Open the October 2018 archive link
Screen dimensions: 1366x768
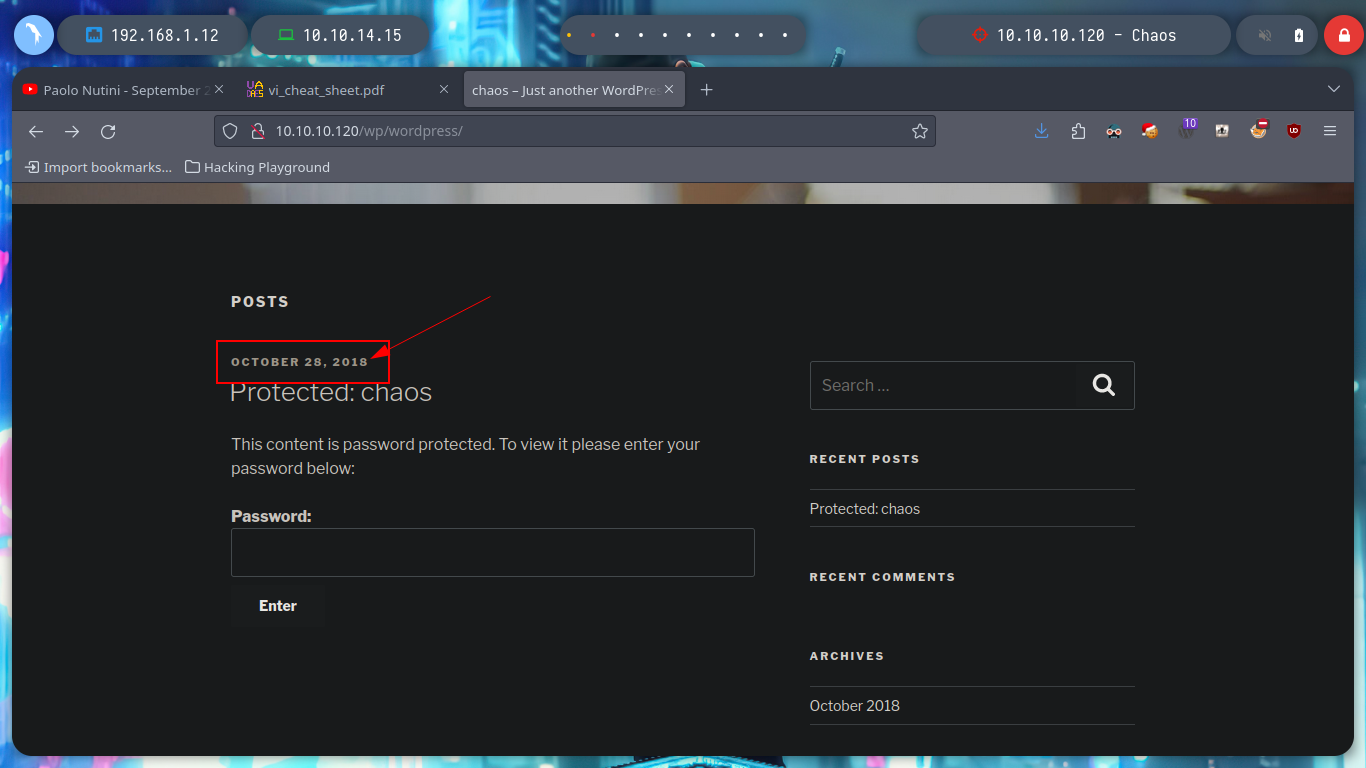(x=855, y=705)
